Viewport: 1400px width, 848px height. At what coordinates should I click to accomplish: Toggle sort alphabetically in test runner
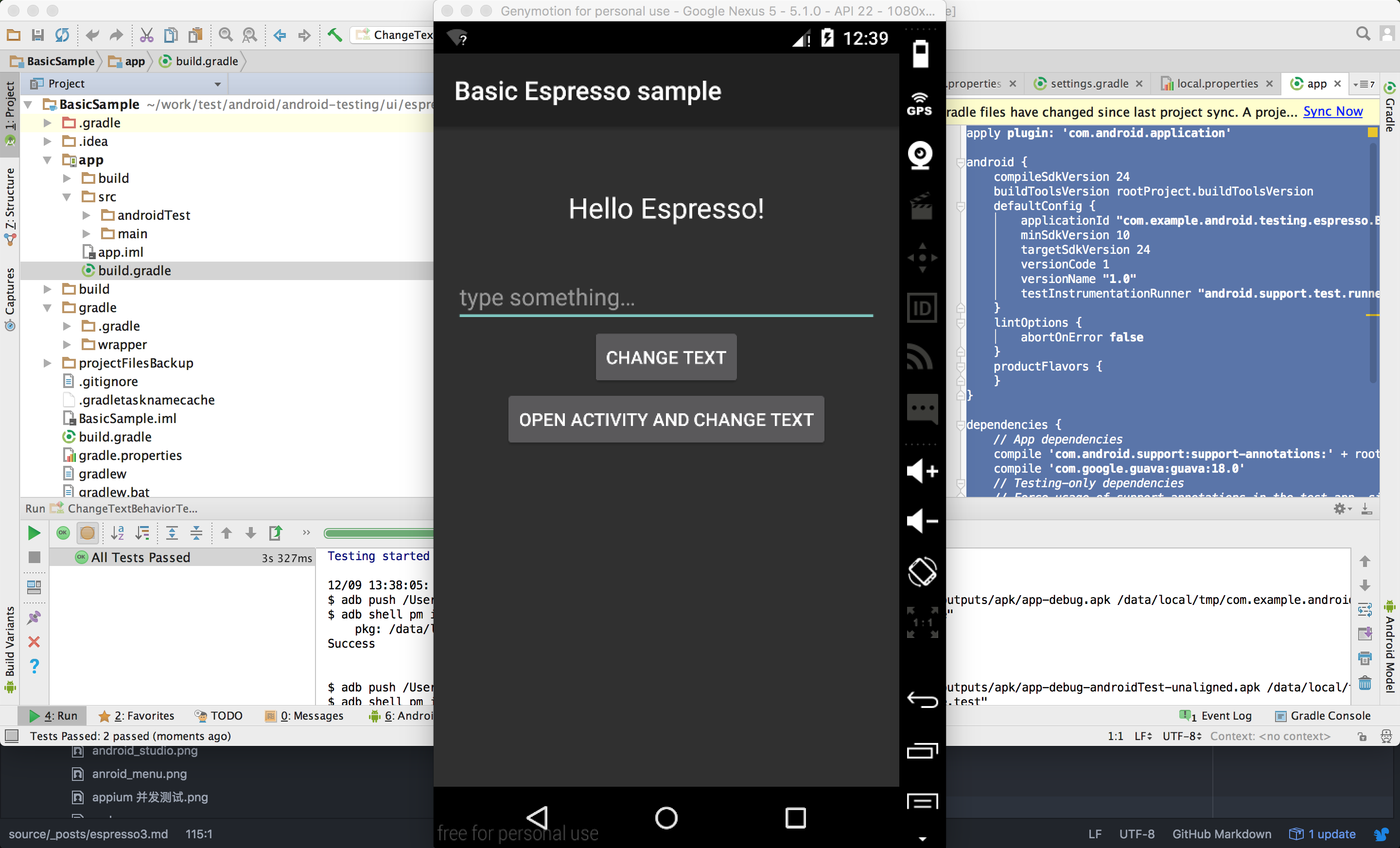[x=118, y=532]
